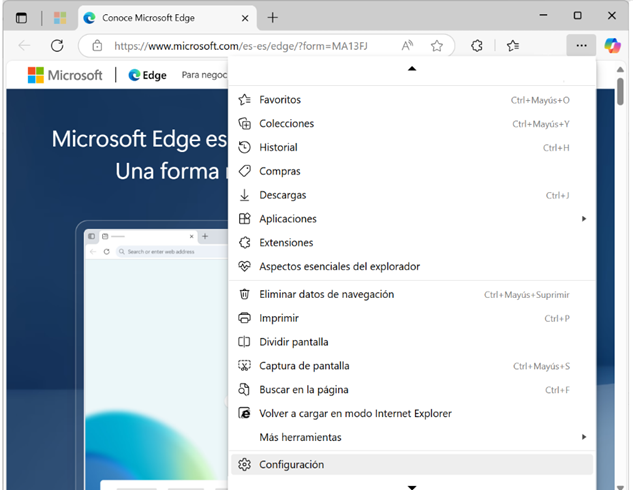The height and width of the screenshot is (490, 633).
Task: Open Favorites list toolbar icon
Action: [x=513, y=46]
